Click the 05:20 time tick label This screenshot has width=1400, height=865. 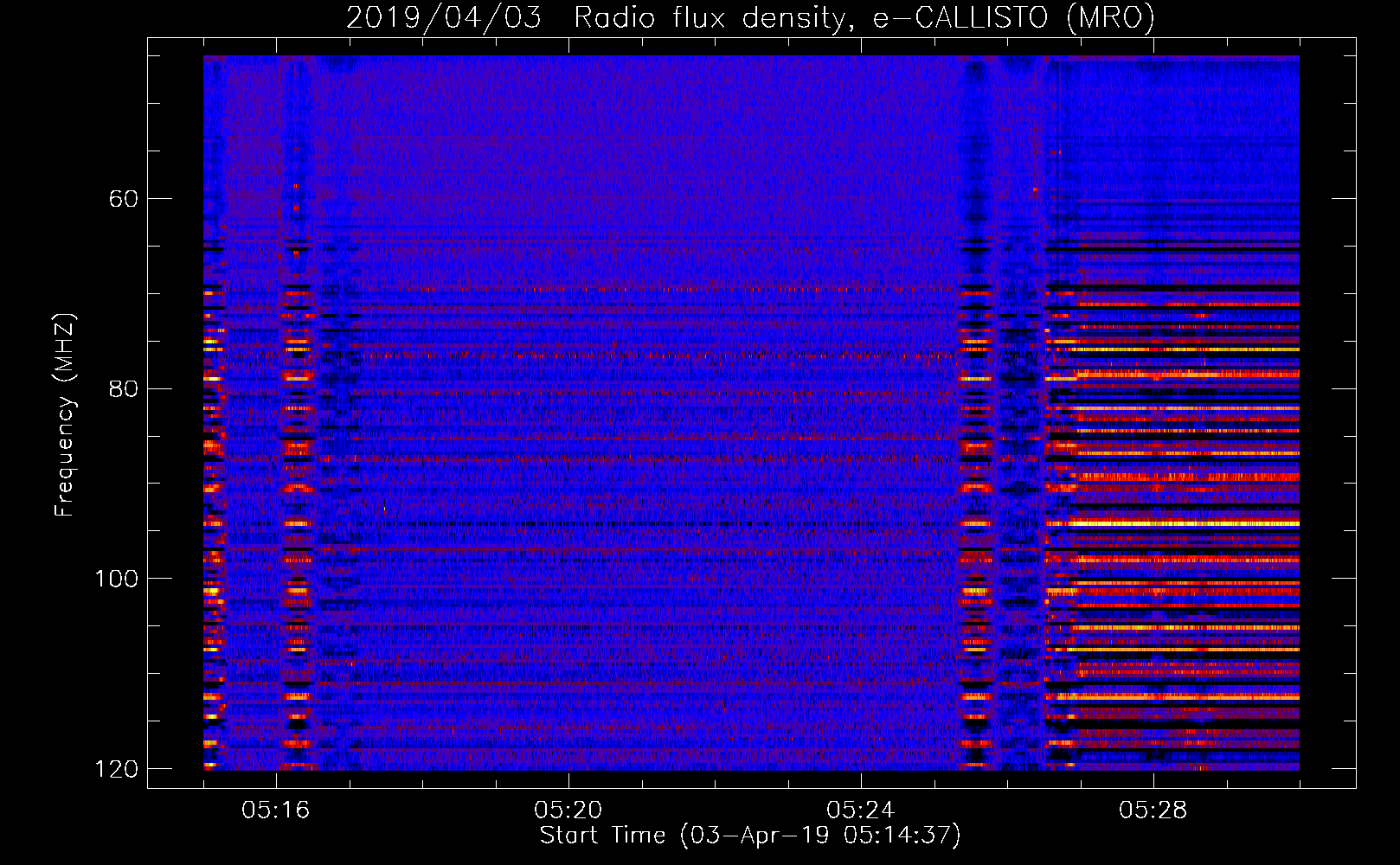(568, 810)
